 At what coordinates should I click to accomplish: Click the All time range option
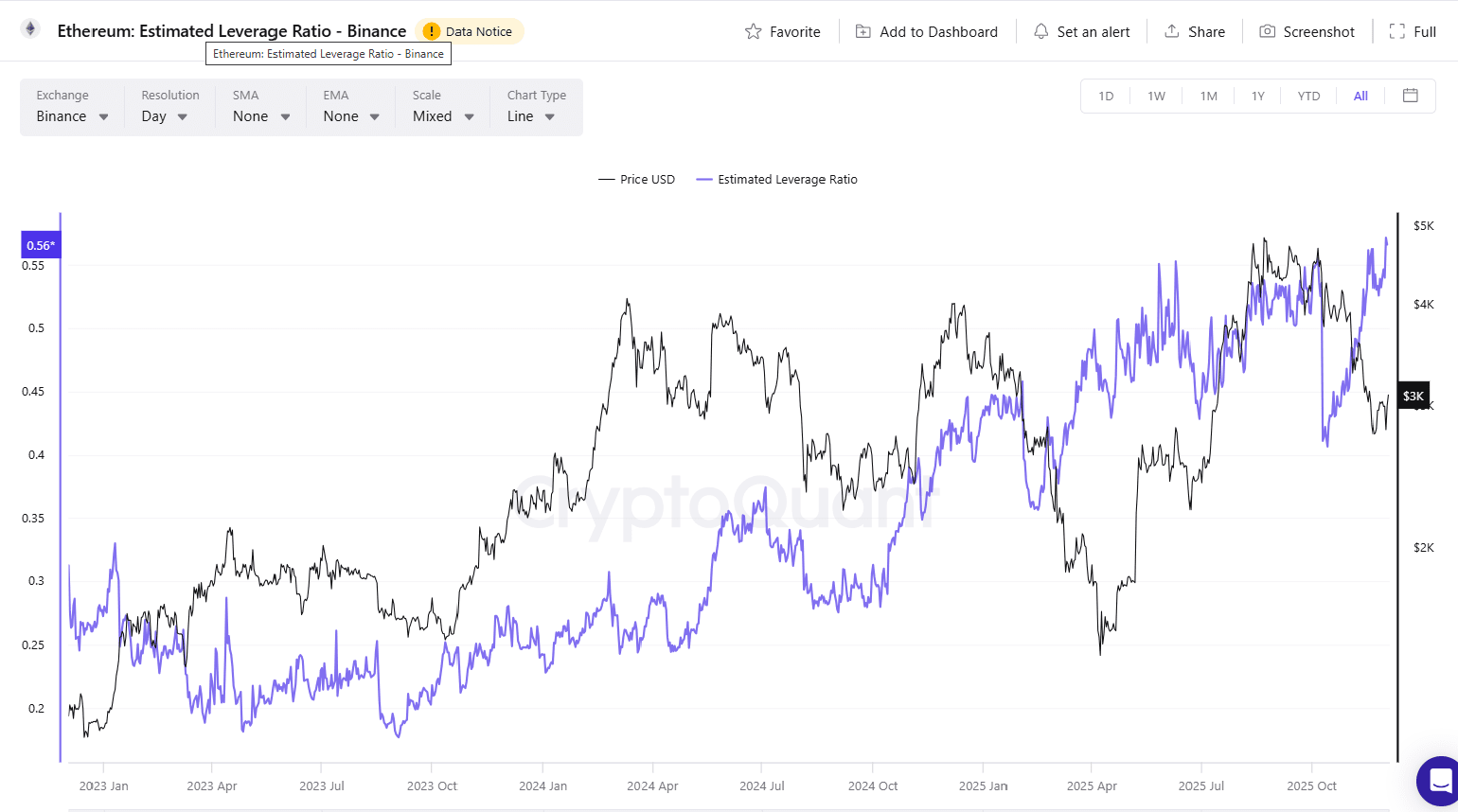[1360, 96]
